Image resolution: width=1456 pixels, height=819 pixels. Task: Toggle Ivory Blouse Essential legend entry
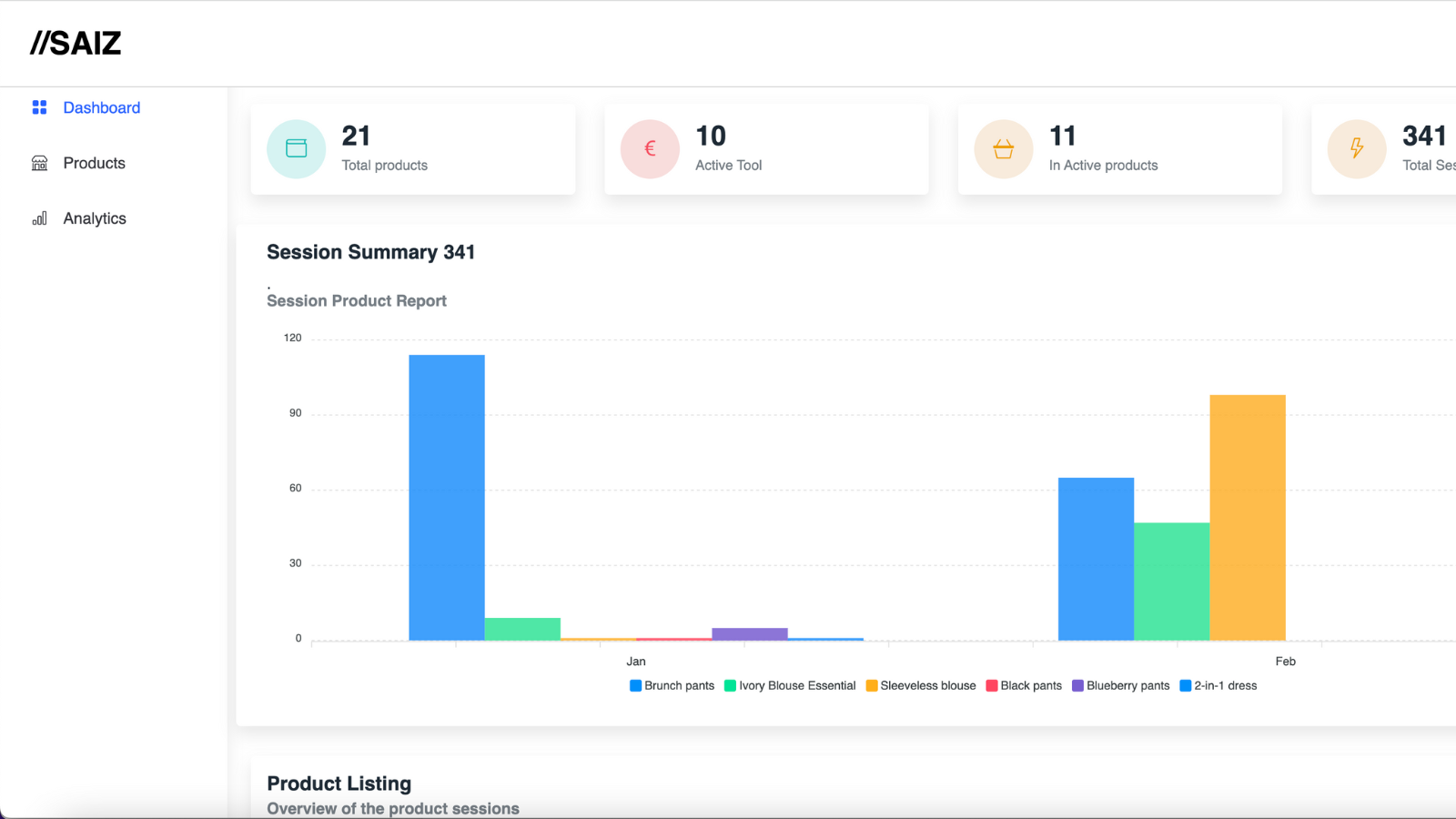coord(790,685)
